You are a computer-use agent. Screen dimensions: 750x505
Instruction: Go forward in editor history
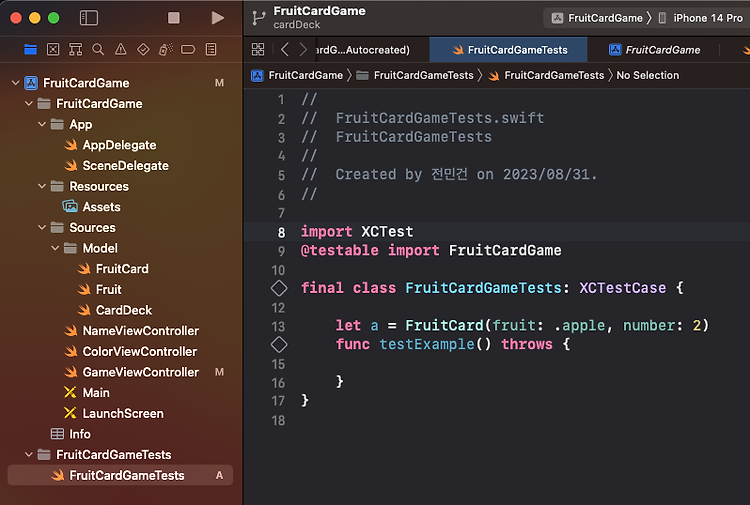[303, 49]
